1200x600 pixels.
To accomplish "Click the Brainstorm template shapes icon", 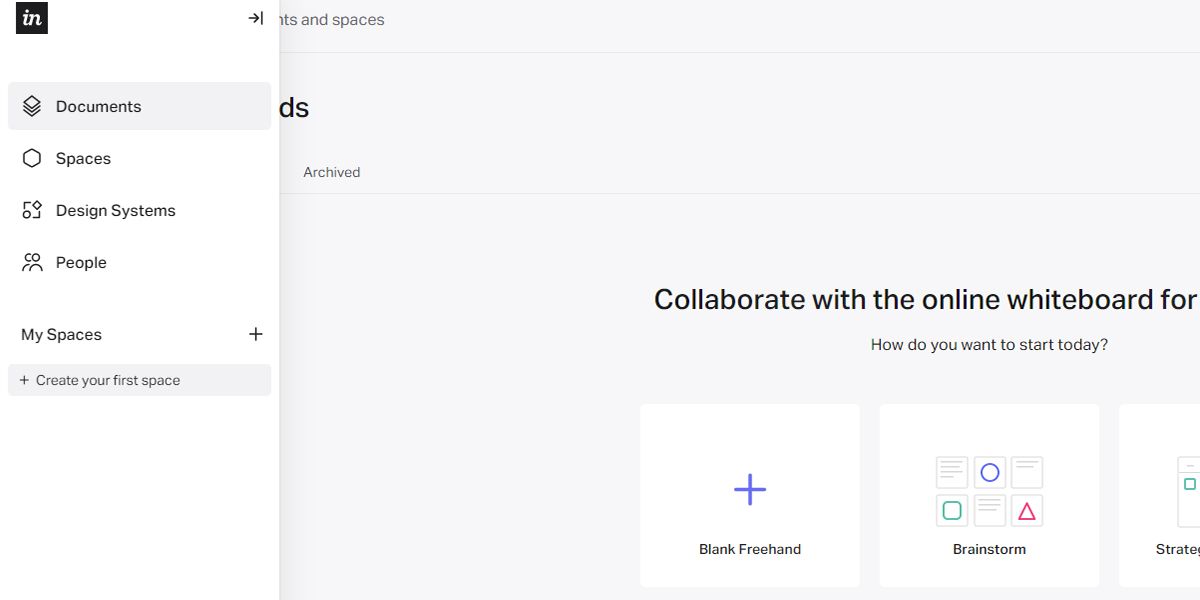I will coord(989,491).
